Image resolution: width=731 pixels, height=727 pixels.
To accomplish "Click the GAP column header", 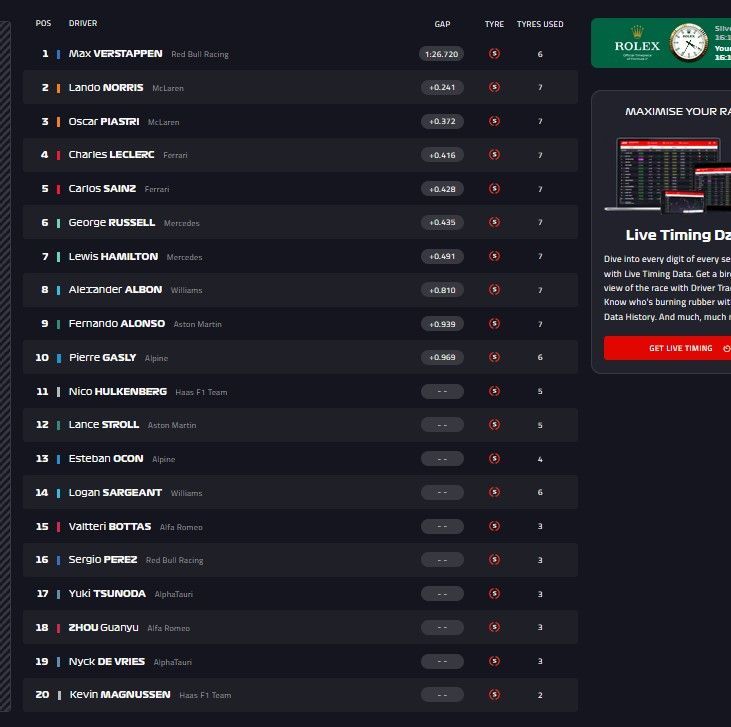I will [442, 24].
